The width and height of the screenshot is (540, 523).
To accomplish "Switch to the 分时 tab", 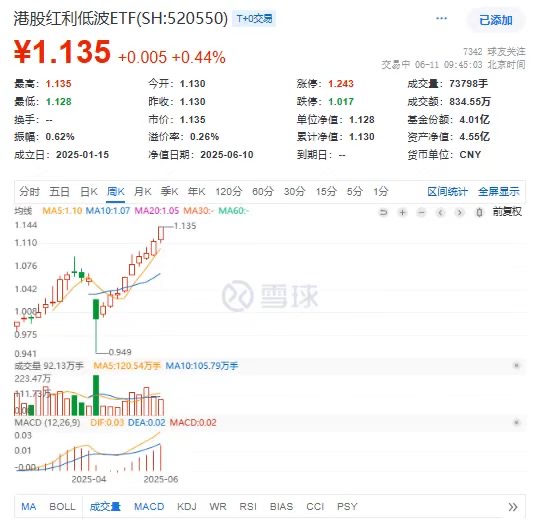I will click(30, 191).
